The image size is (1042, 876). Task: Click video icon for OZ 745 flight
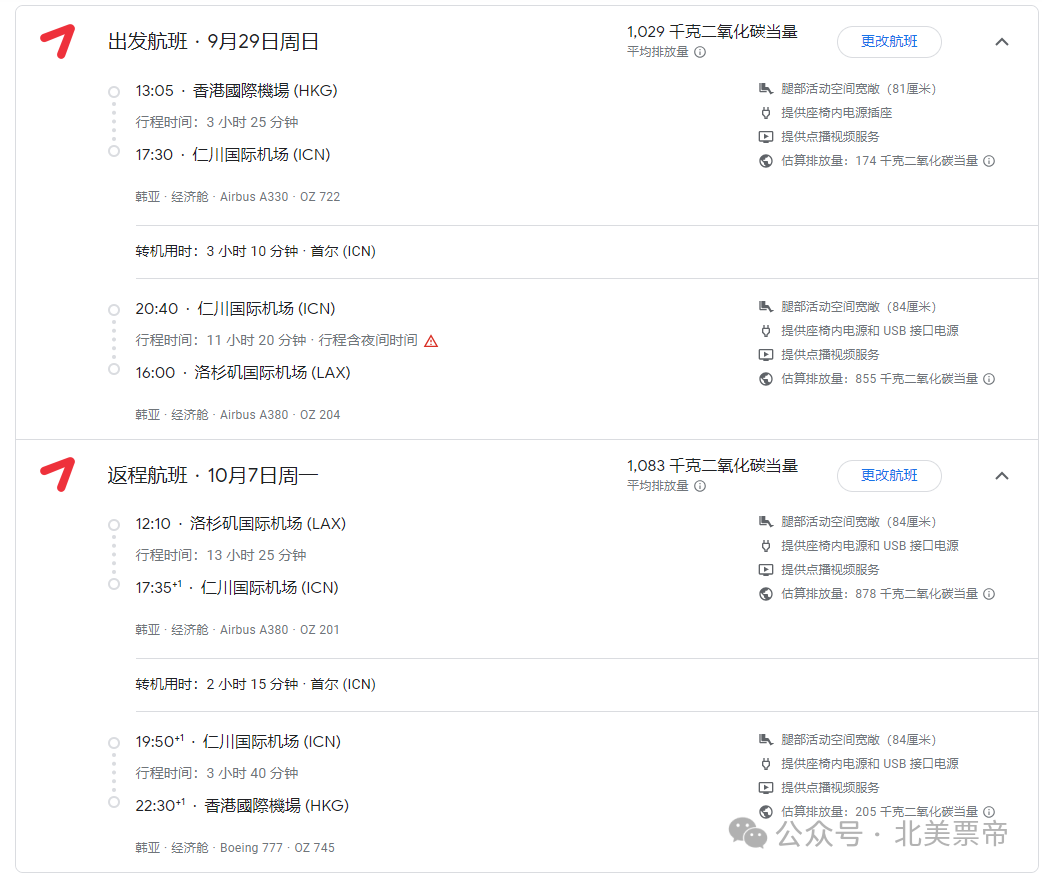(x=766, y=788)
